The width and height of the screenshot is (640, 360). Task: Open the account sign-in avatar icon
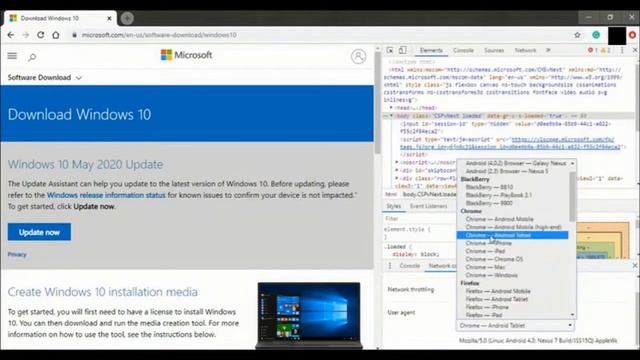(358, 56)
